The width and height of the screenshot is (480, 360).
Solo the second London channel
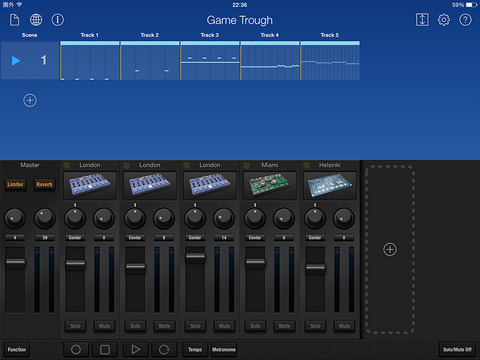[x=135, y=326]
